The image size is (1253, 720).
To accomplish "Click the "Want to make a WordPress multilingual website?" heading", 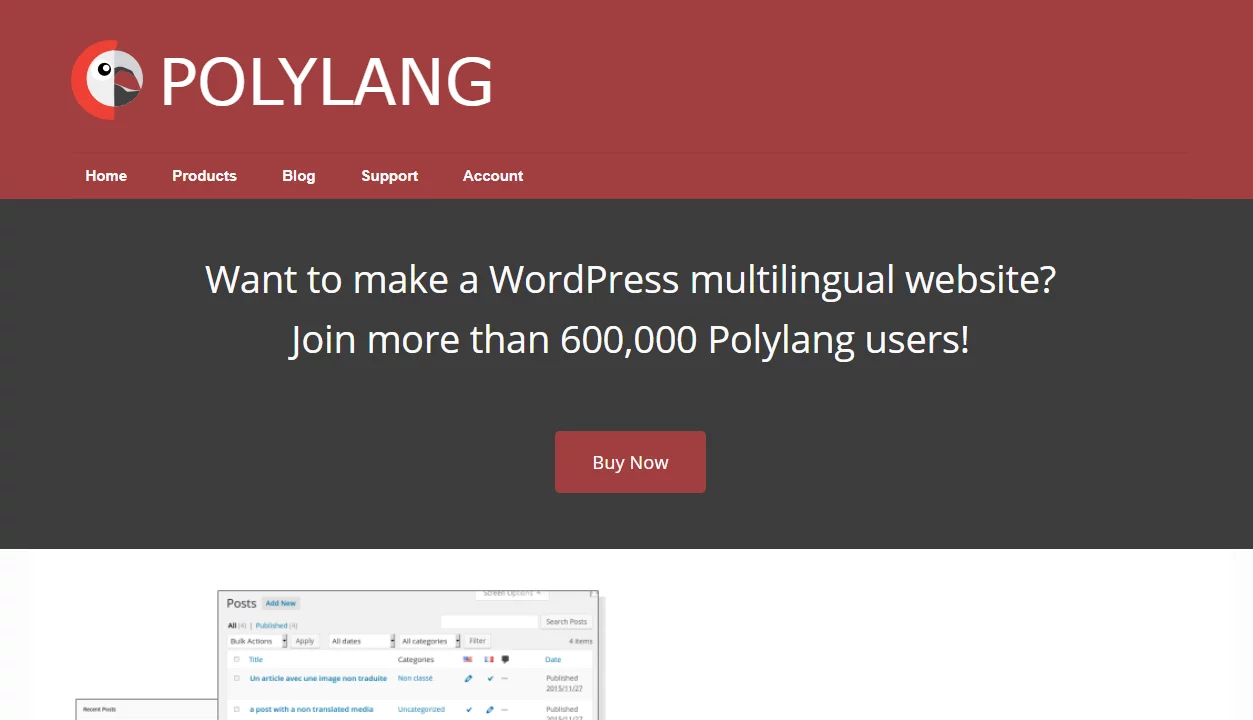I will click(630, 279).
